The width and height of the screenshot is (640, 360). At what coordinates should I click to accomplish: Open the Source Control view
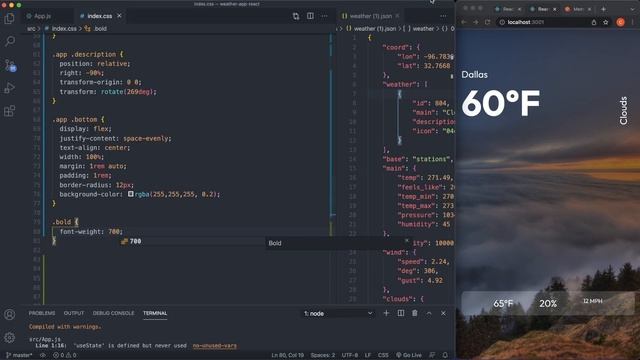tap(10, 64)
